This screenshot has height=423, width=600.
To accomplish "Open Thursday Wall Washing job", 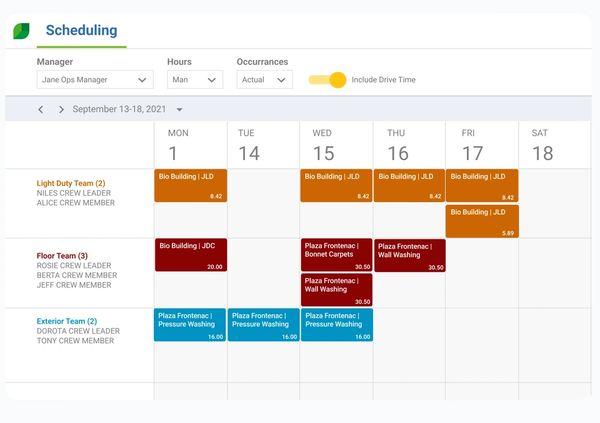I will (x=409, y=255).
